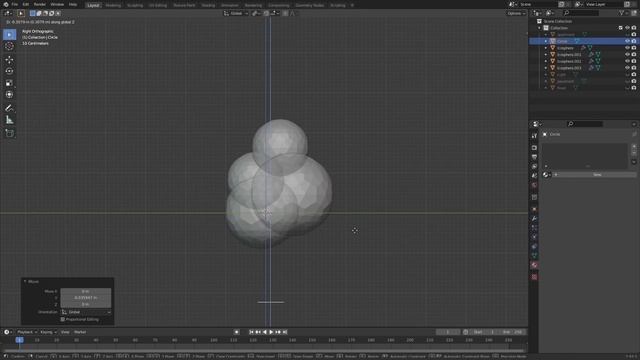The width and height of the screenshot is (640, 360).
Task: Open the Modifiers properties tab icon
Action: [x=534, y=219]
